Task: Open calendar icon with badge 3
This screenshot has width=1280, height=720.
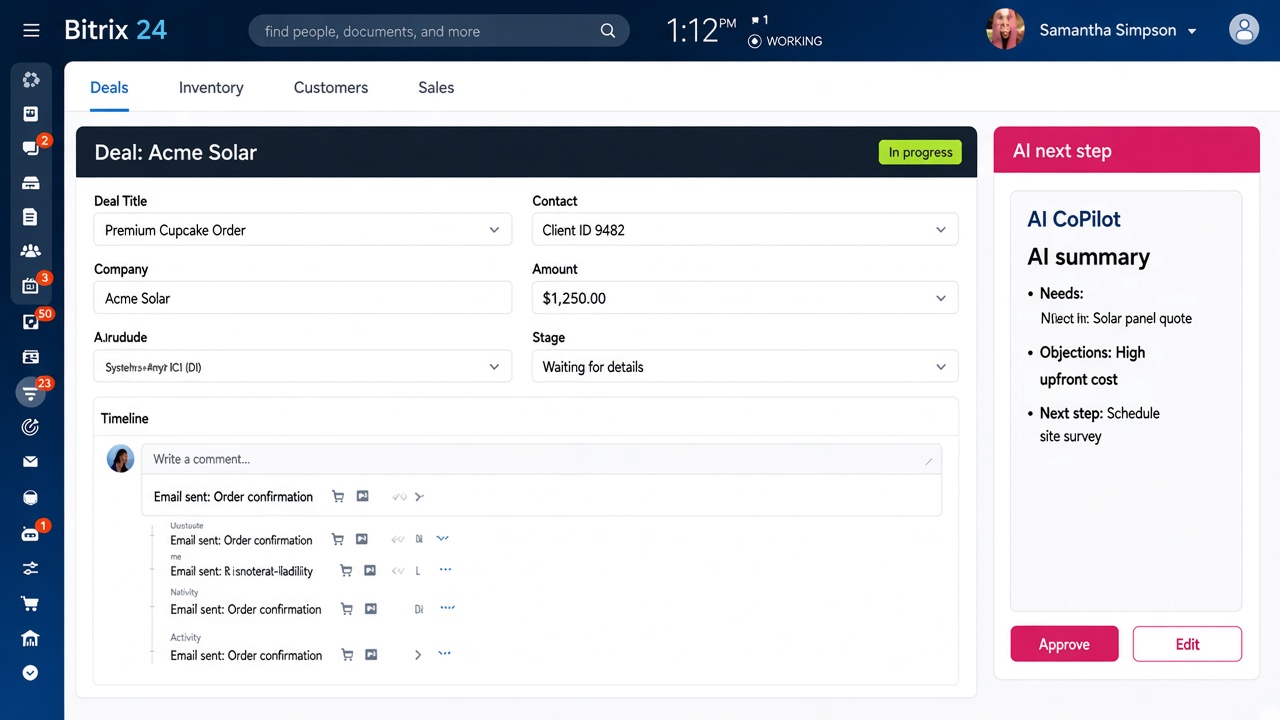Action: pos(31,286)
